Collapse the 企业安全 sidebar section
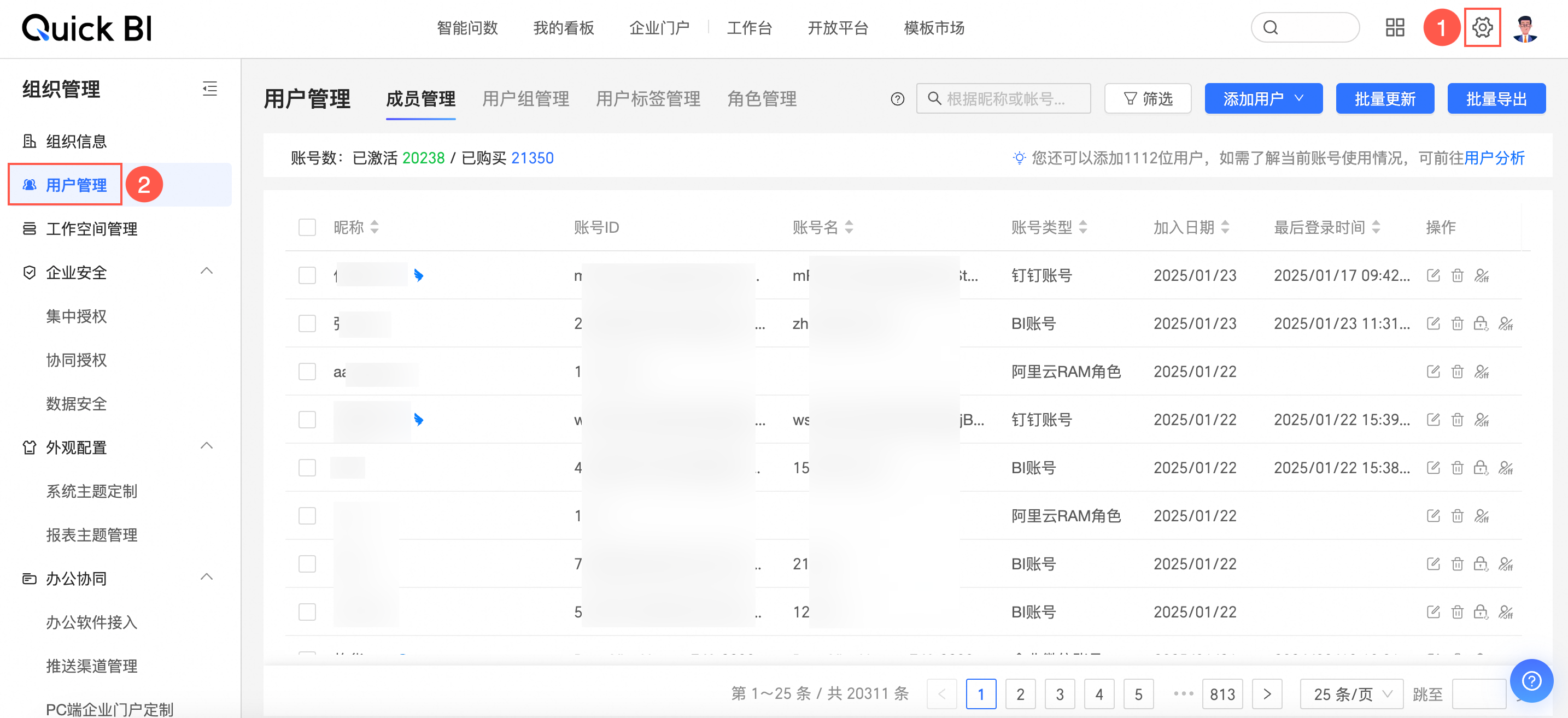The width and height of the screenshot is (1568, 718). click(206, 272)
